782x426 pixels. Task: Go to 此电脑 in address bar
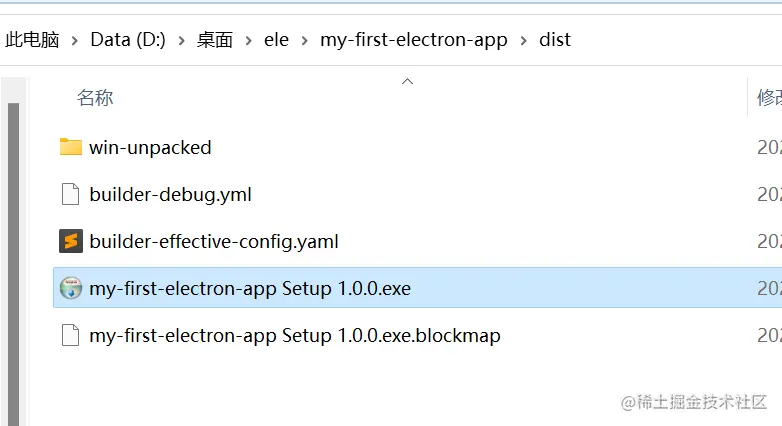tap(32, 40)
